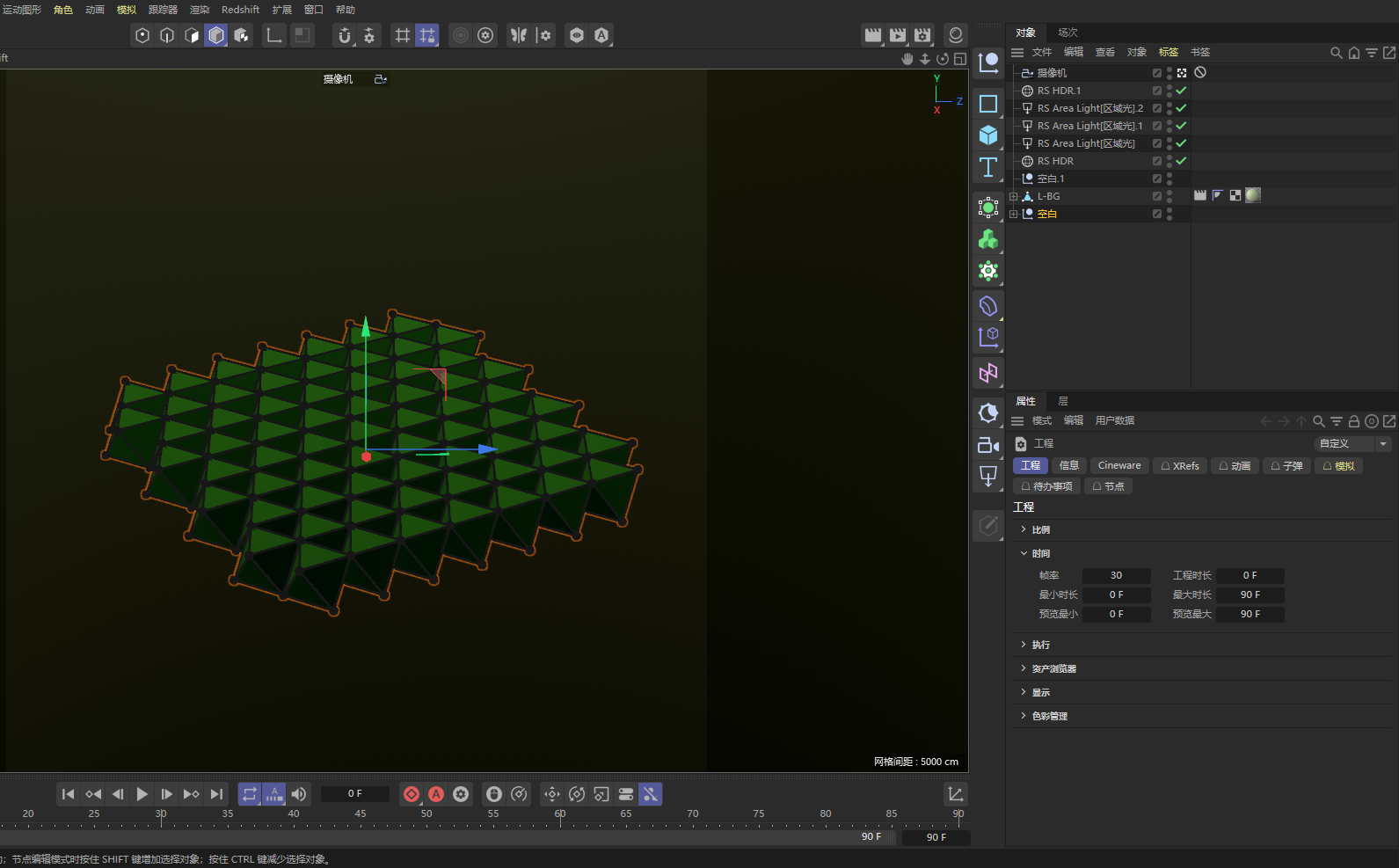Click the XRefs button
Image resolution: width=1399 pixels, height=868 pixels.
[x=1179, y=466]
